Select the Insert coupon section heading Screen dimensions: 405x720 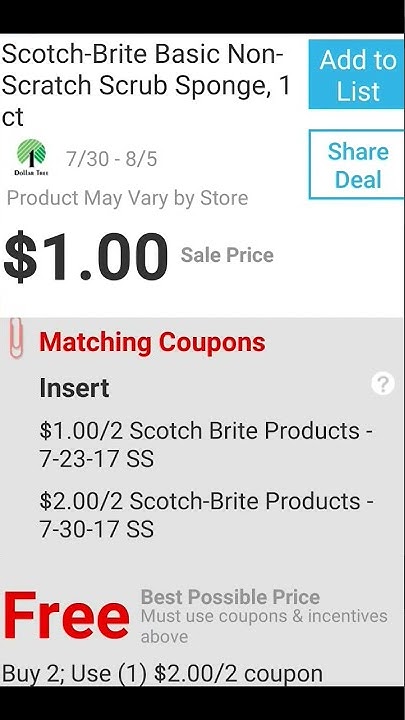74,388
